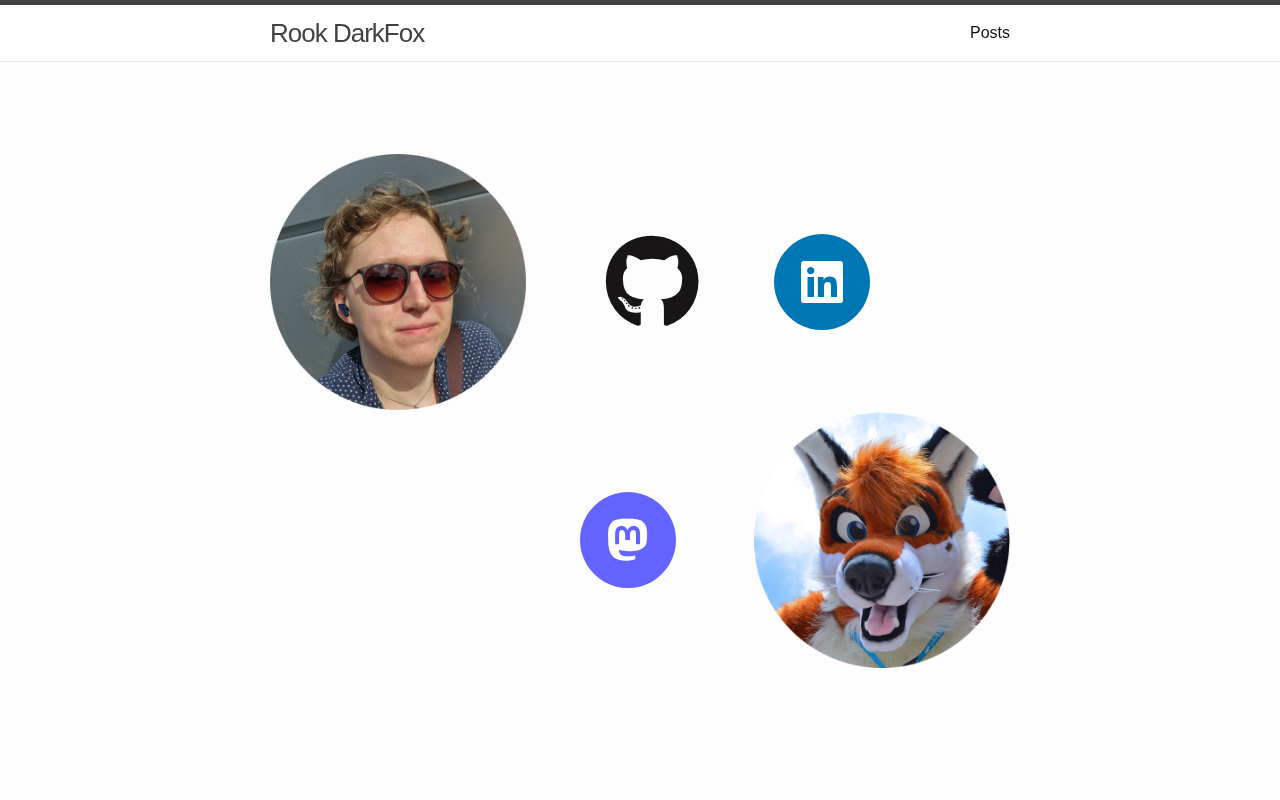Open the LinkedIn profile icon

coord(822,282)
